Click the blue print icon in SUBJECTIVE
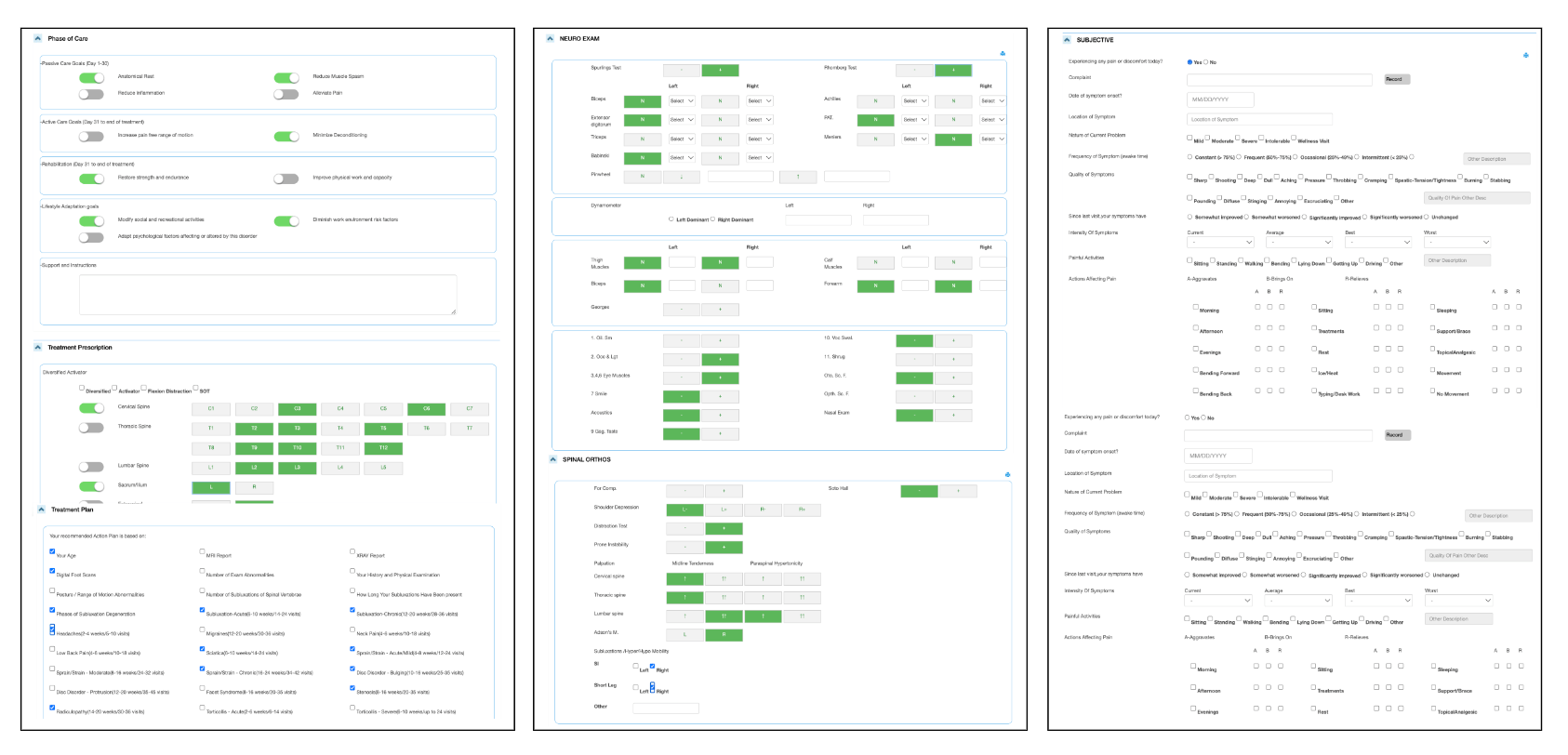Screen dimensions: 1568x755 click(1525, 56)
